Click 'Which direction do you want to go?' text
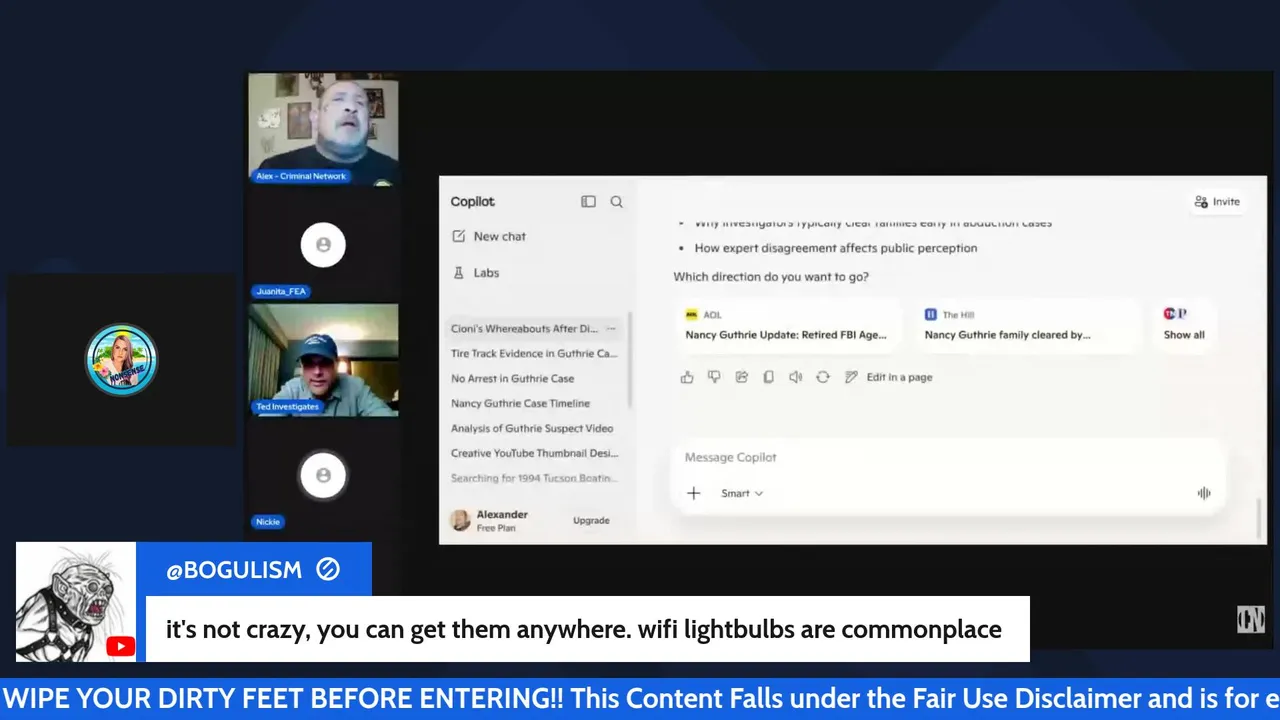Screen dimensions: 1280x720 coord(771,277)
